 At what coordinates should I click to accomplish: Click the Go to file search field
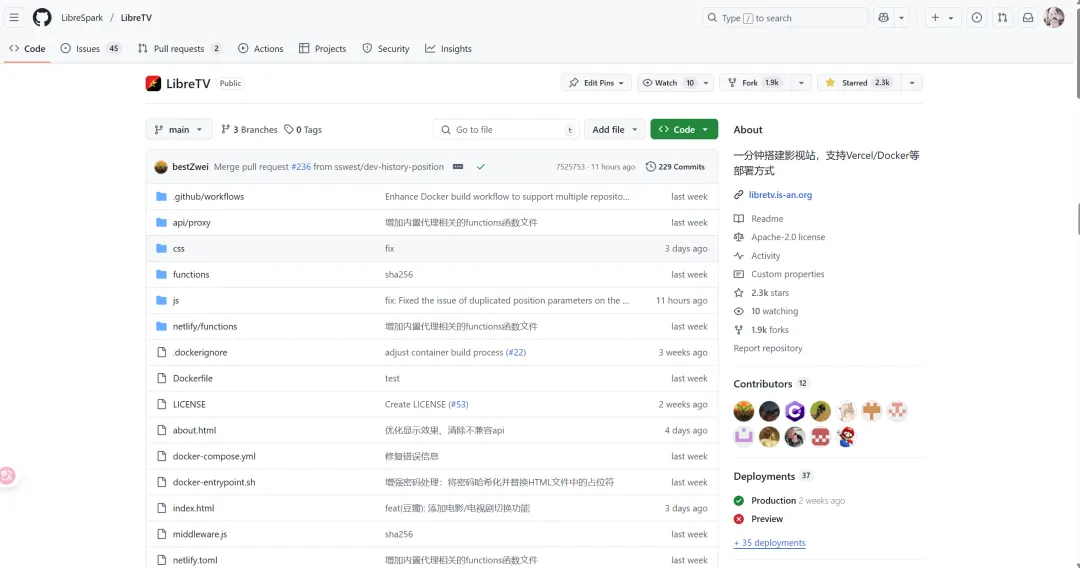tap(506, 129)
